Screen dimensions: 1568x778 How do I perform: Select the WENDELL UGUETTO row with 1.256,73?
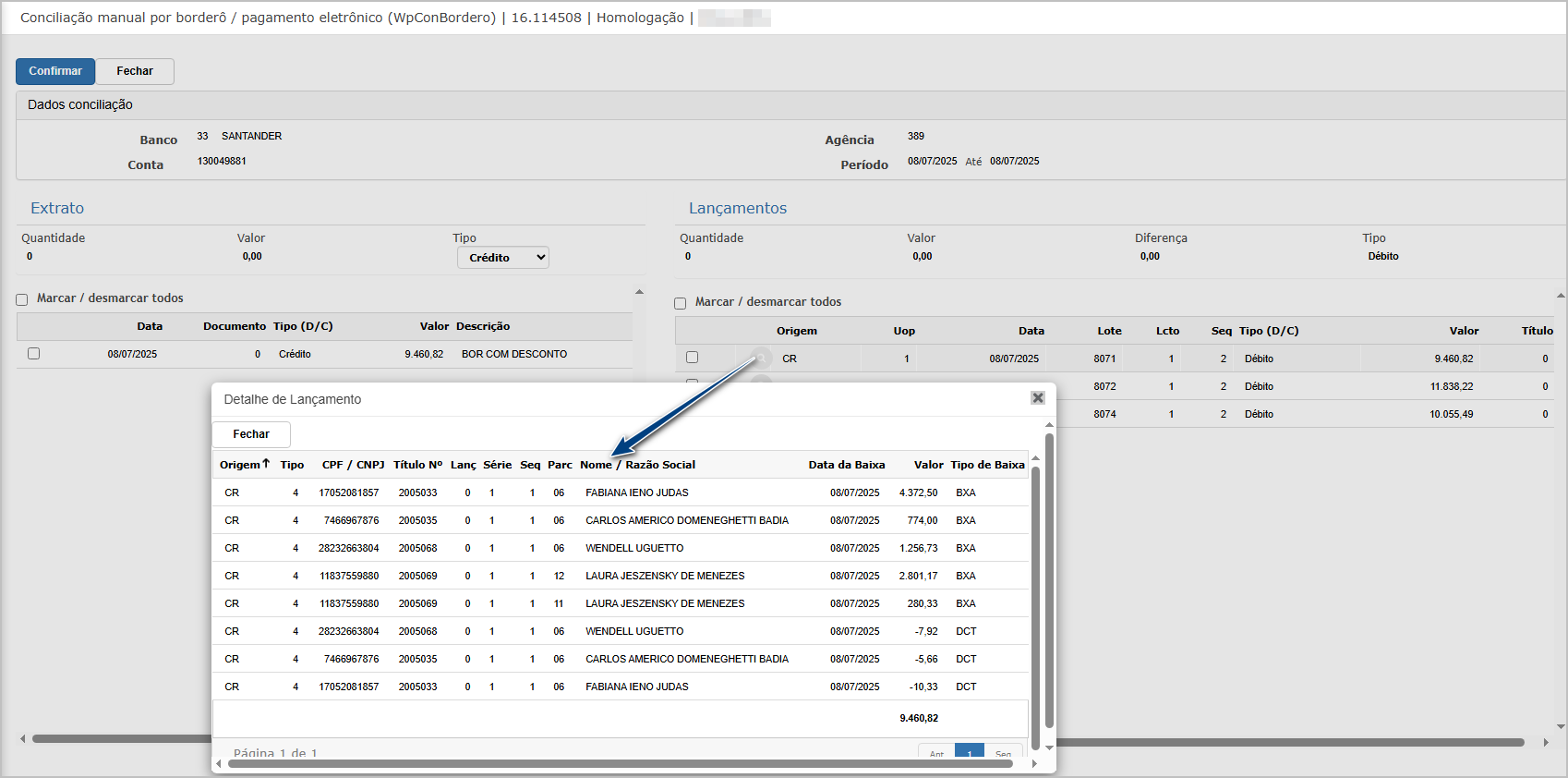pos(621,548)
